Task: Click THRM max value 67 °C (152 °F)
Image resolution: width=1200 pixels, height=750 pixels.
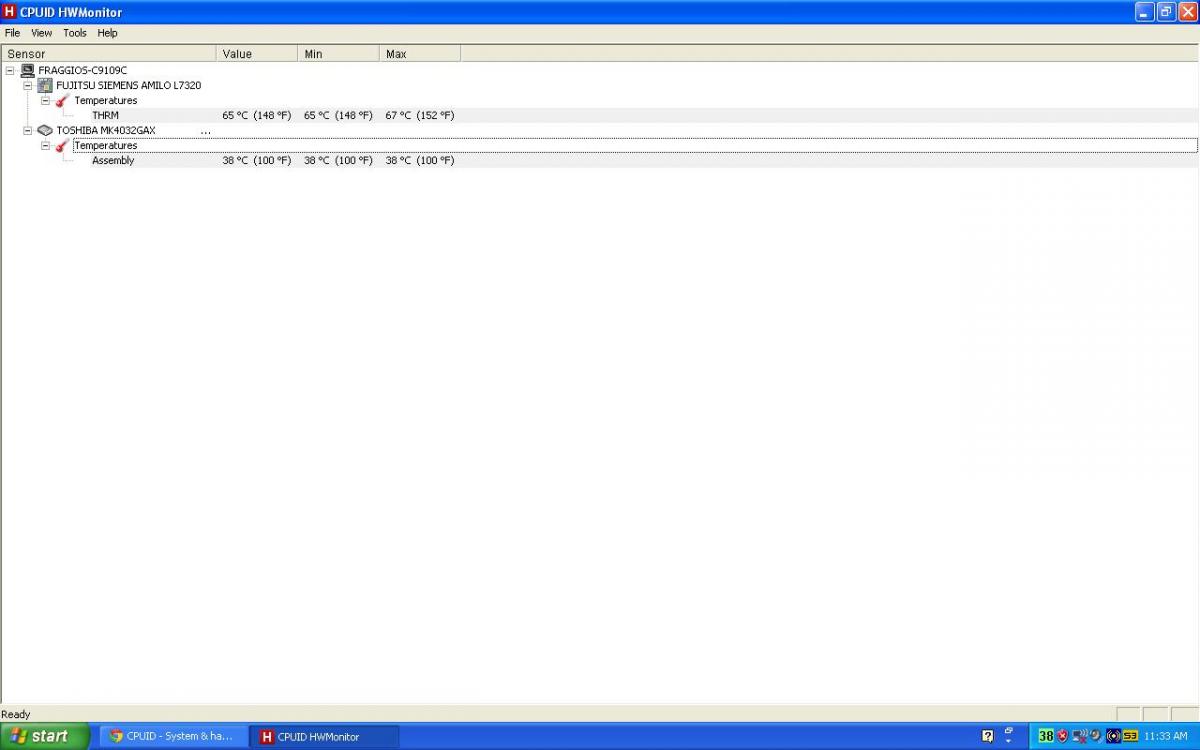Action: click(x=420, y=115)
